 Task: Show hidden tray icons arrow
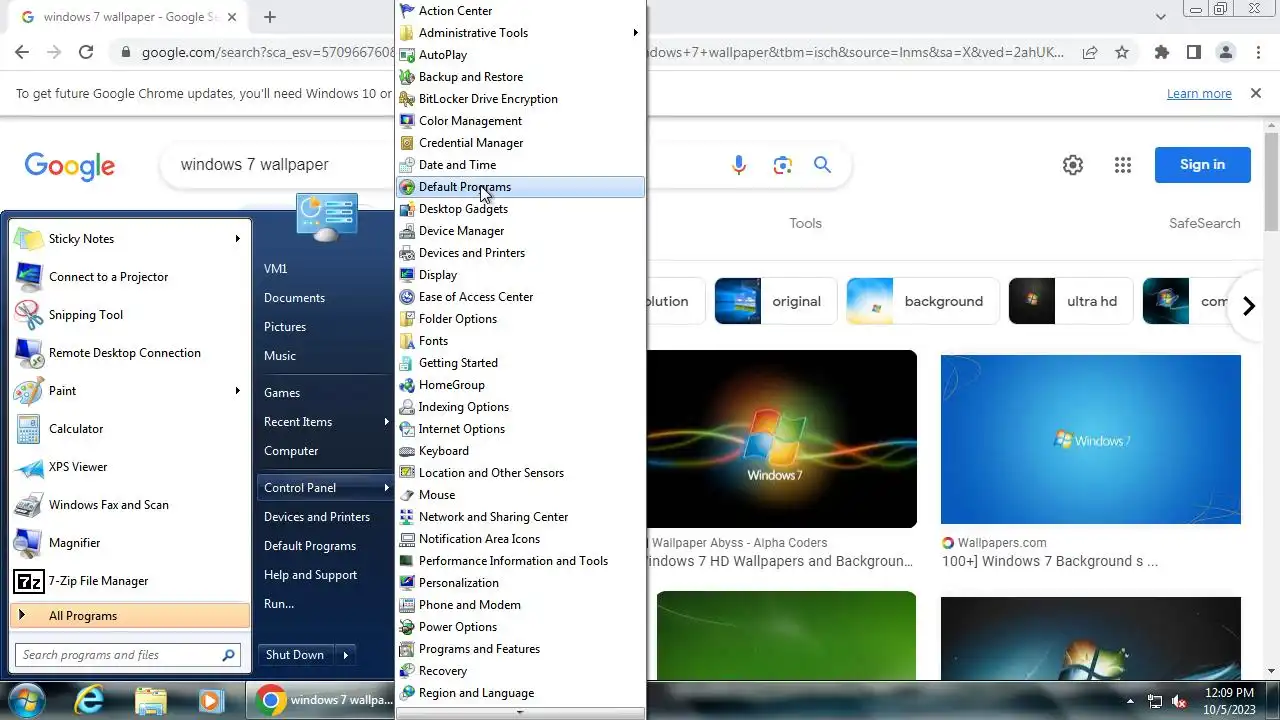[x=1131, y=701]
